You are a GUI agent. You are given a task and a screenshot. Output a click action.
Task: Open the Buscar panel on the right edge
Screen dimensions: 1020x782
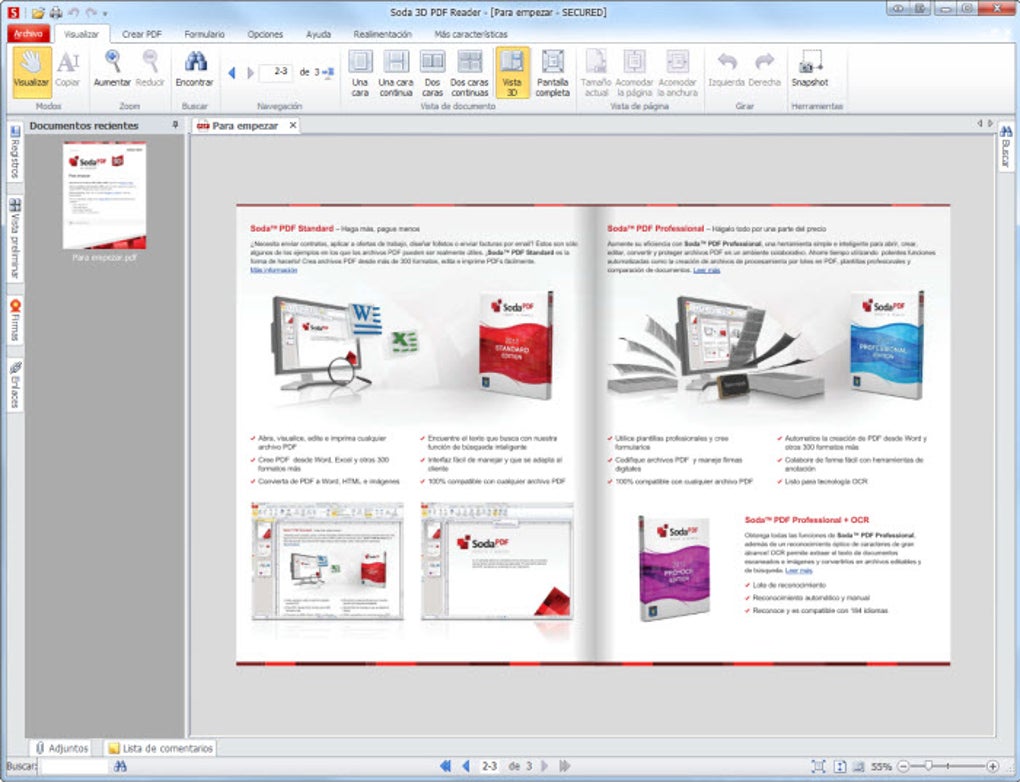(x=1006, y=146)
